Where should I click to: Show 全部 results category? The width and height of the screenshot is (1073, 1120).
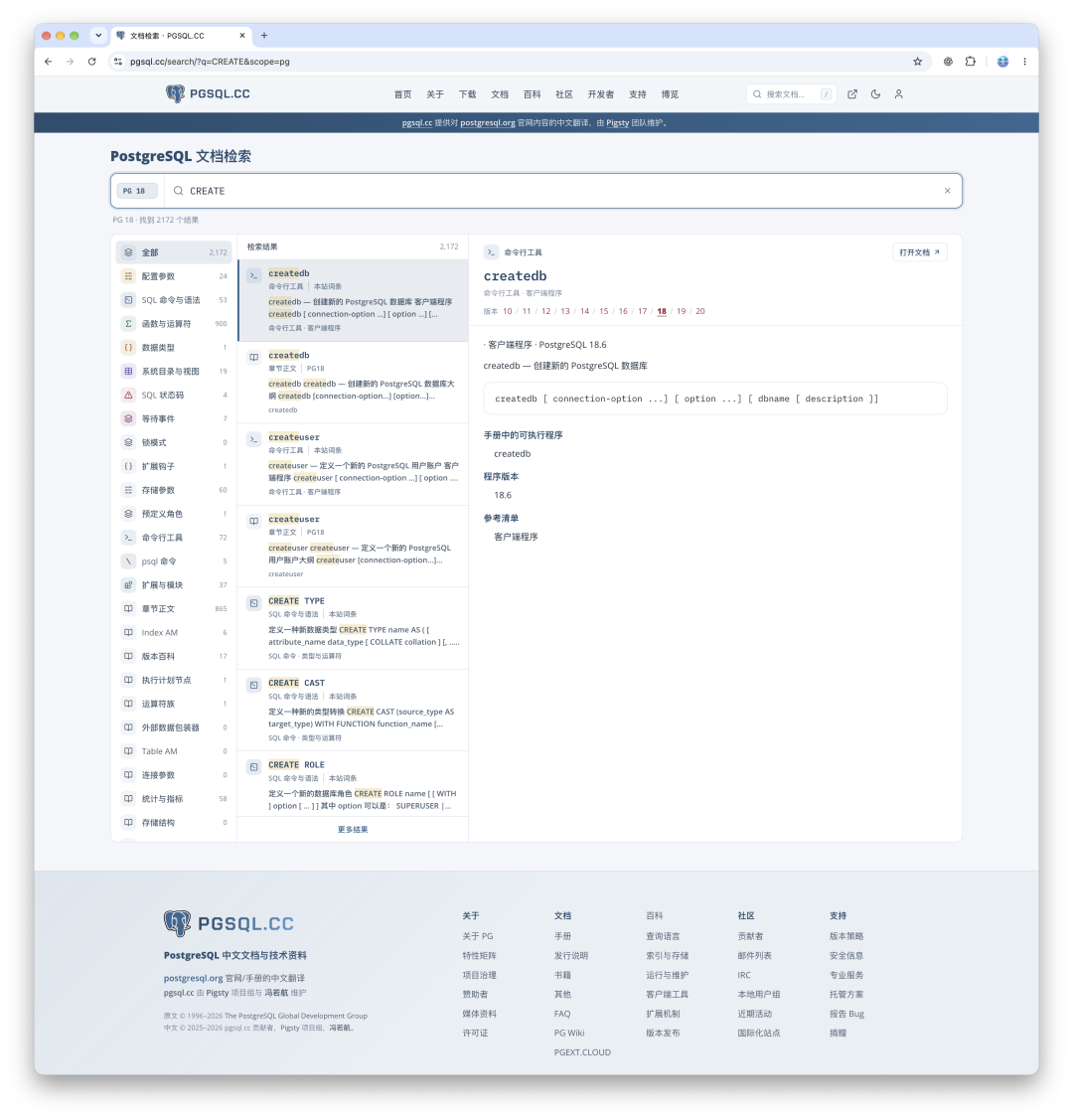click(x=174, y=252)
